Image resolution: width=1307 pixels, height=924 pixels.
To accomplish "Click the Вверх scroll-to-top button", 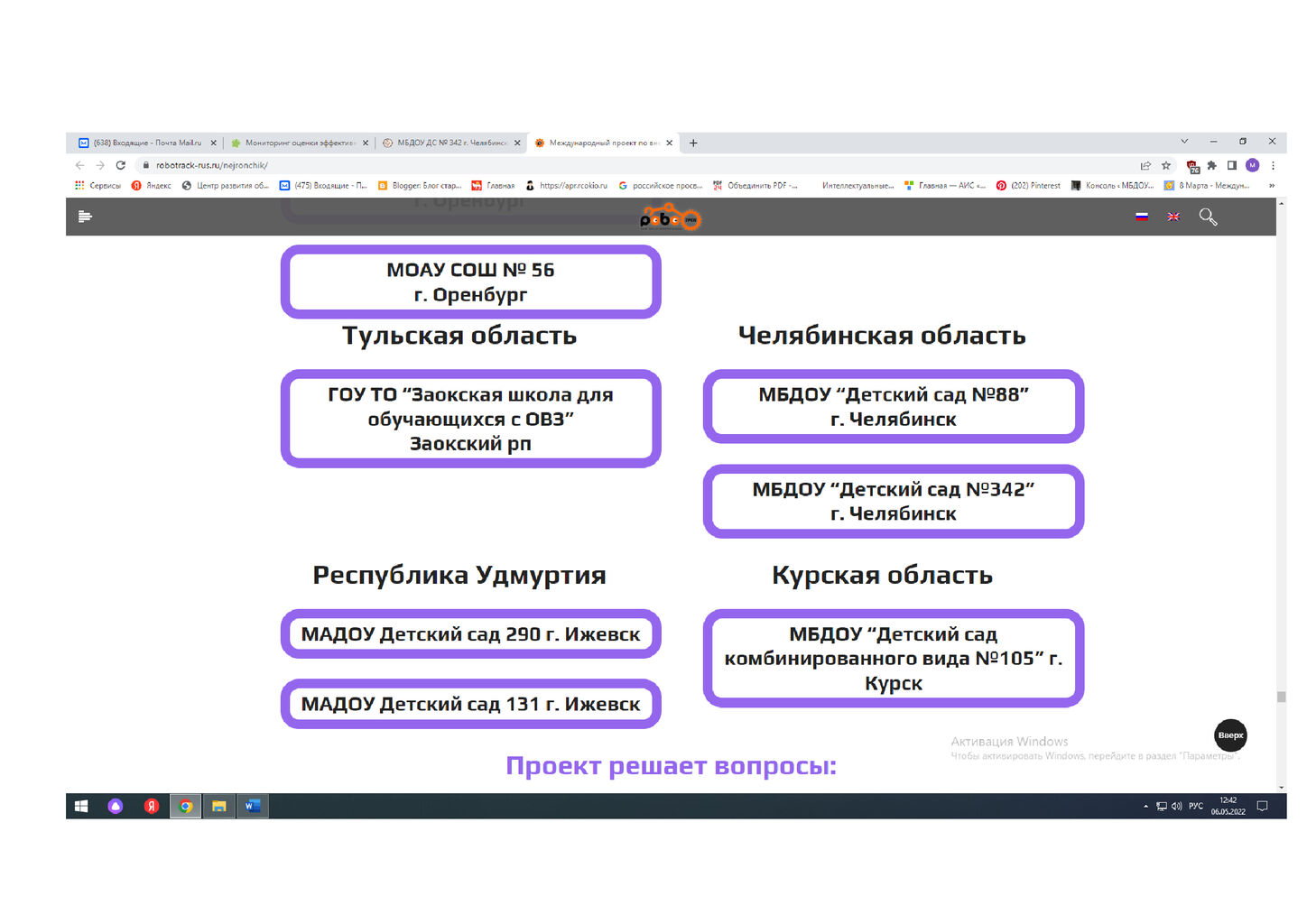I will [x=1230, y=735].
